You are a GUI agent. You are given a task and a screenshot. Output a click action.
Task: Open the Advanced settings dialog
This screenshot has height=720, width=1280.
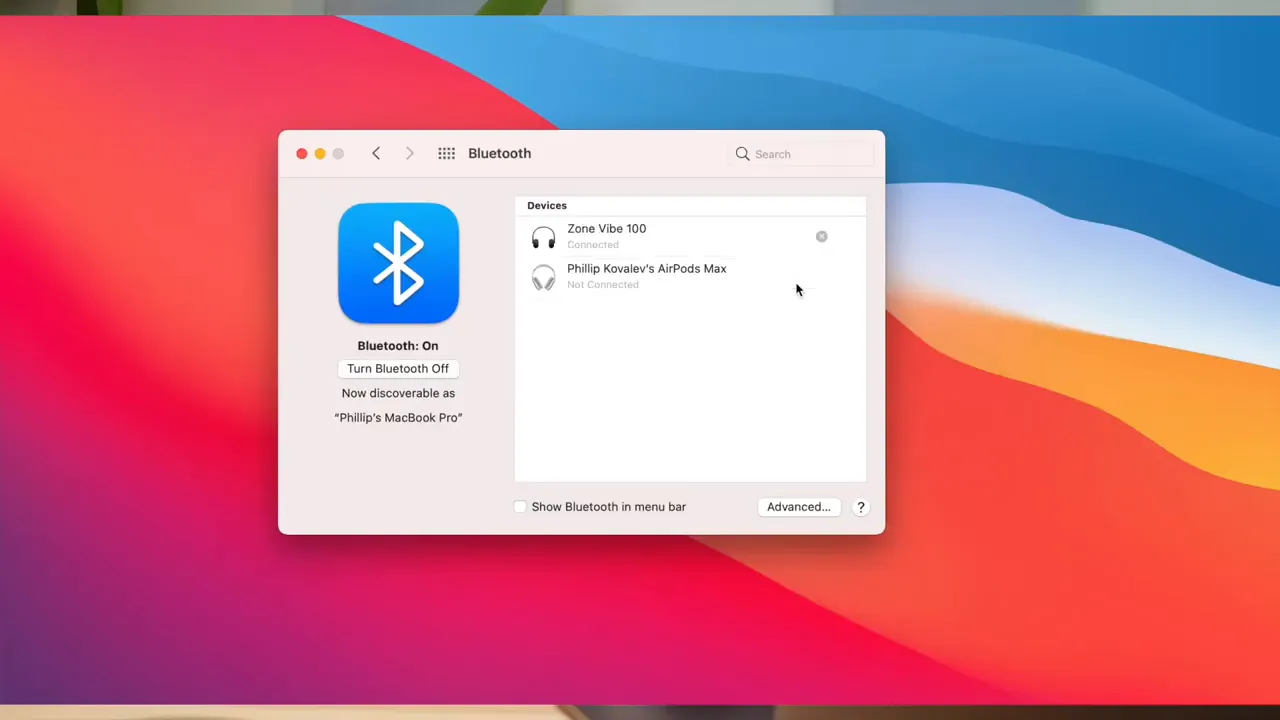[x=798, y=507]
